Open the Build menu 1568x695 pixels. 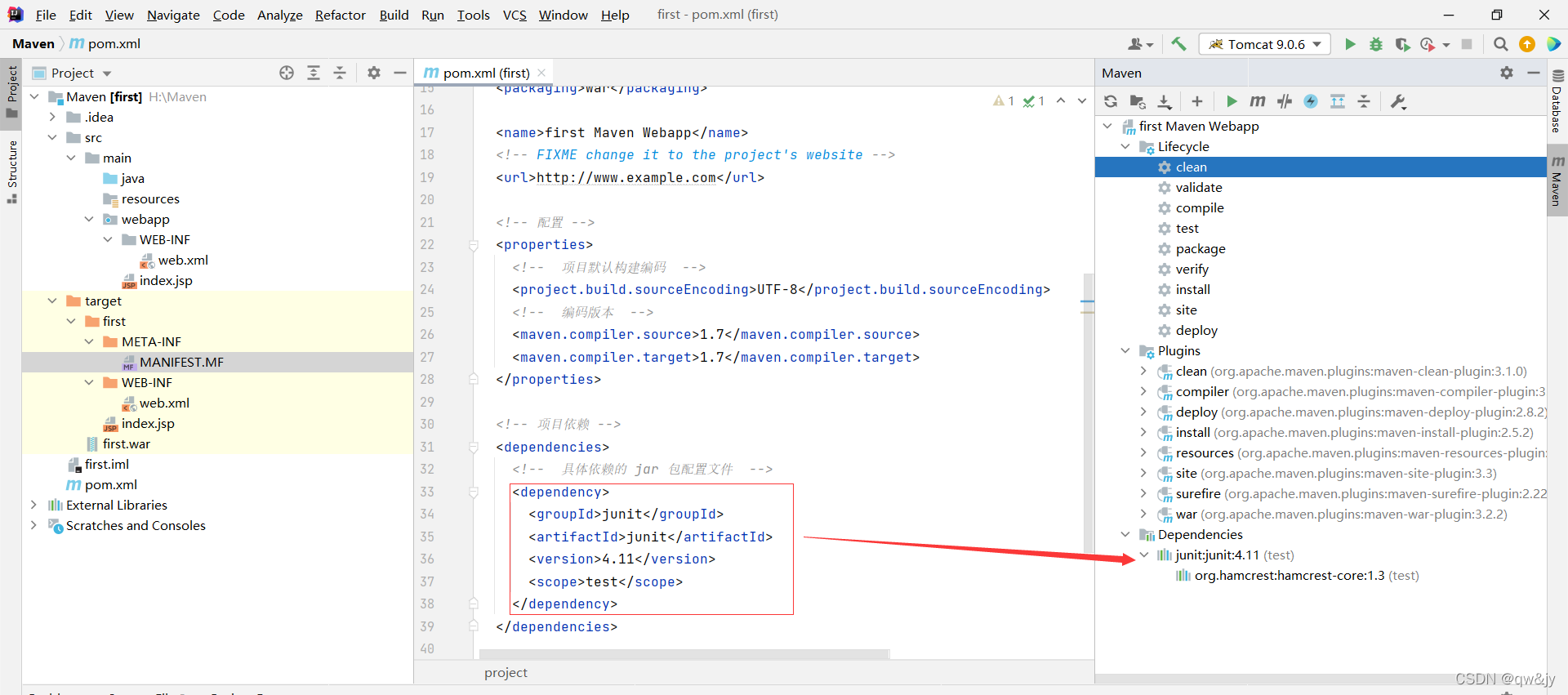coord(394,15)
